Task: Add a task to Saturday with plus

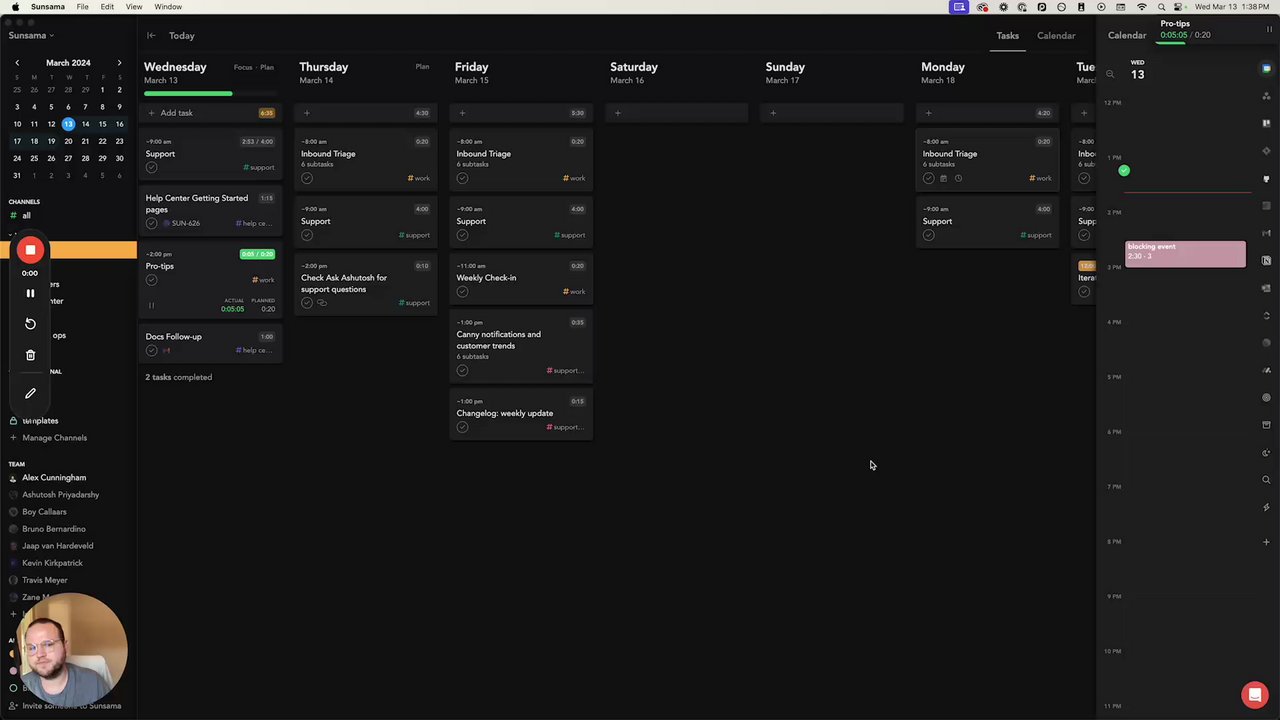Action: (x=618, y=113)
